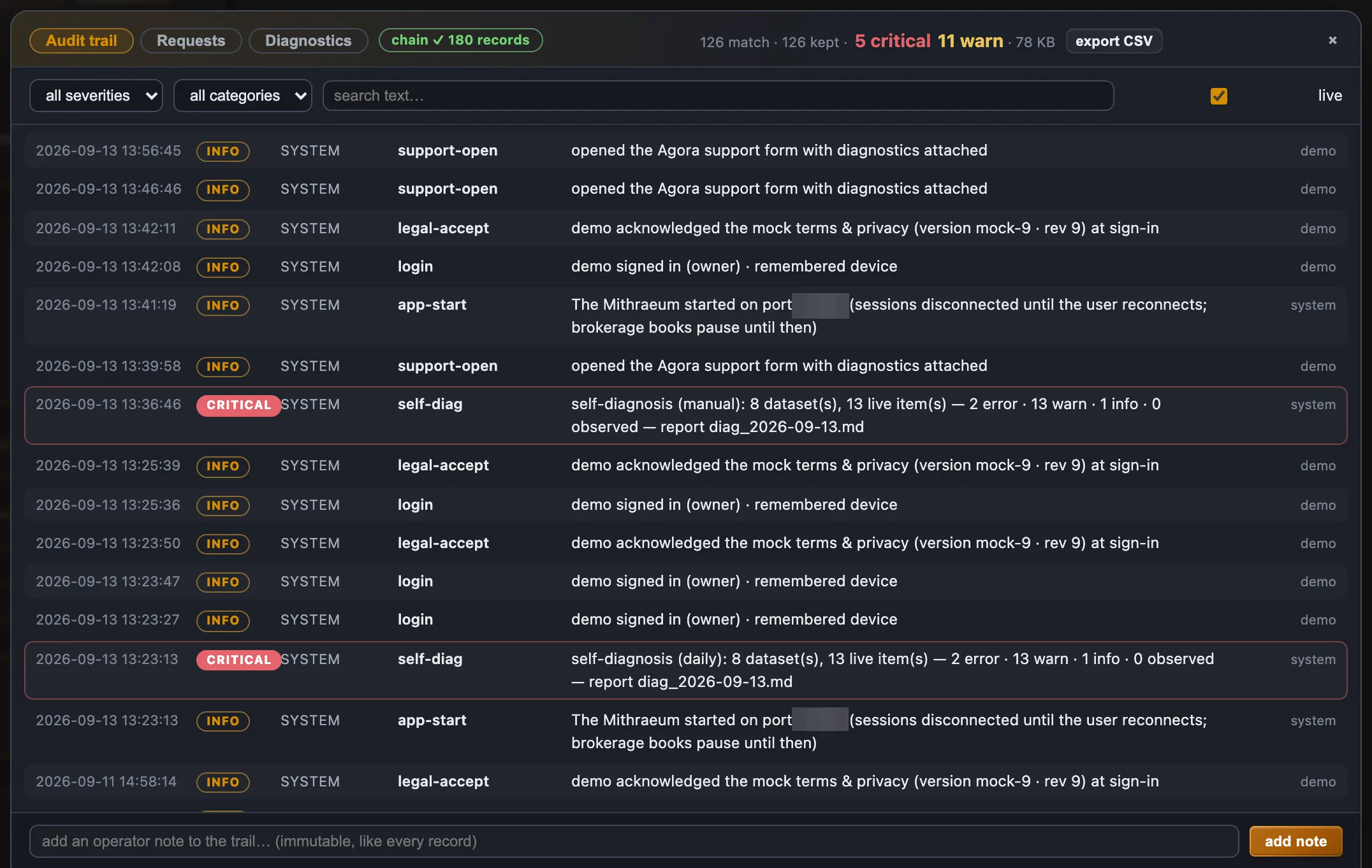The image size is (1372, 868).
Task: Click the chain 180 records badge
Action: pyautogui.click(x=460, y=40)
